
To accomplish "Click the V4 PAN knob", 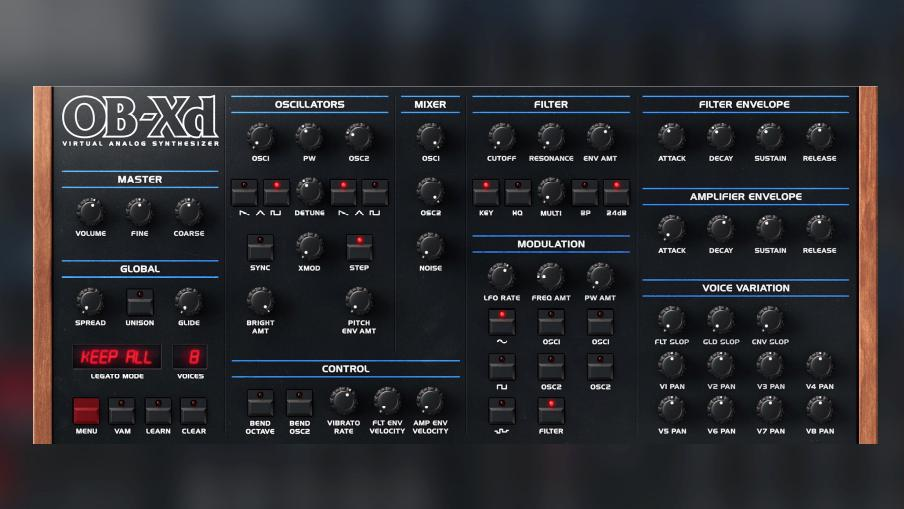I will click(x=819, y=365).
